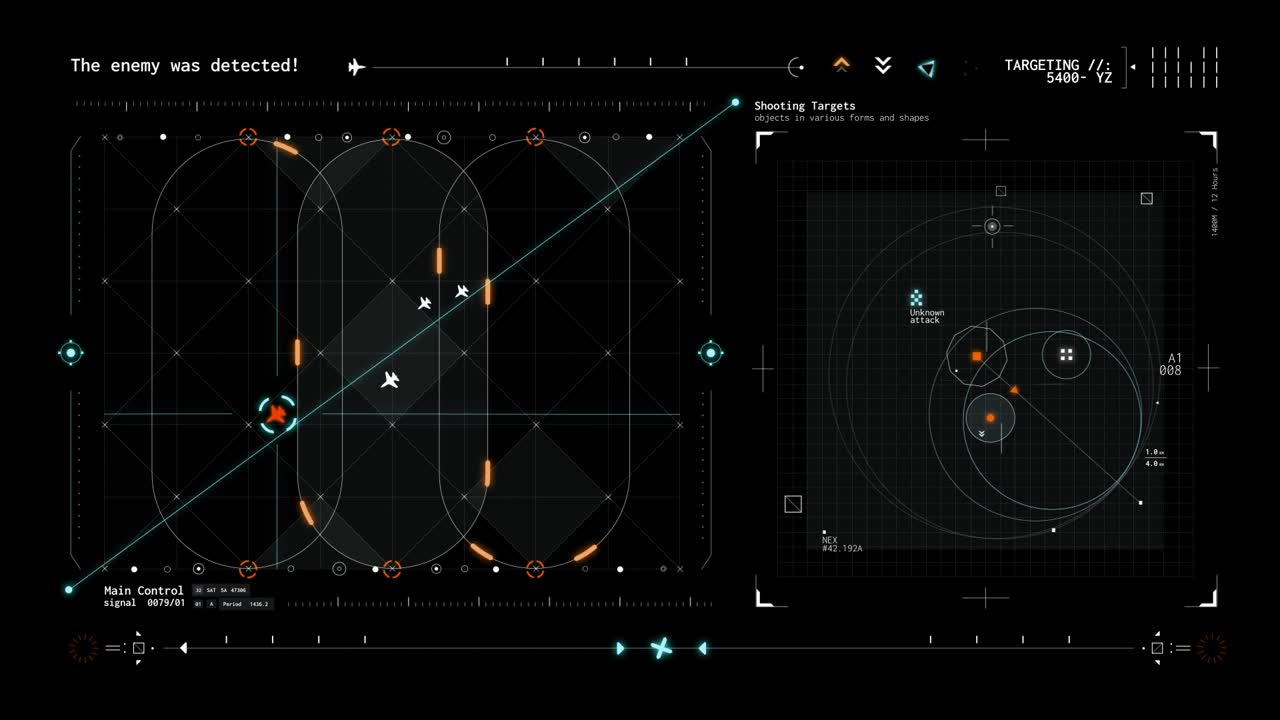Click the '1.0 / 4.0' scale readout

(x=1154, y=458)
